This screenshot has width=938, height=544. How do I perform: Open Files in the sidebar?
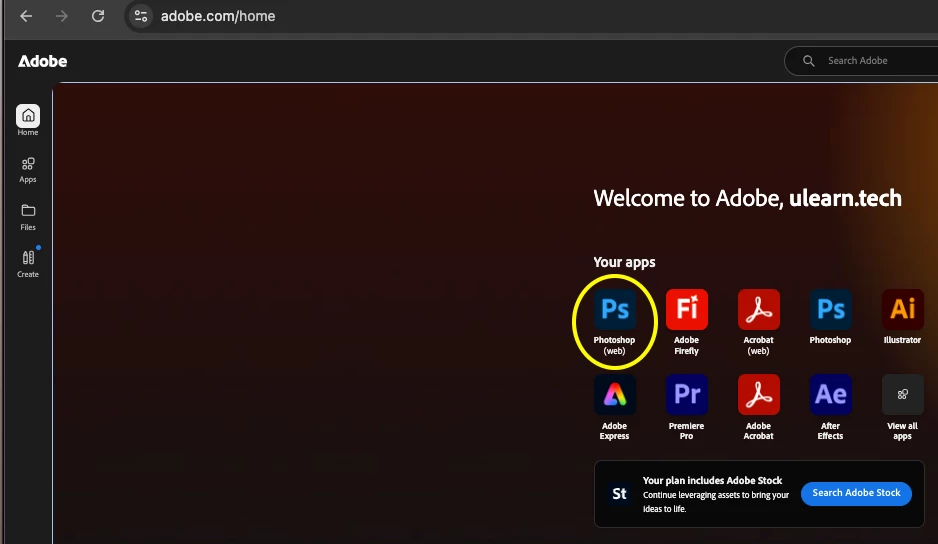click(28, 217)
